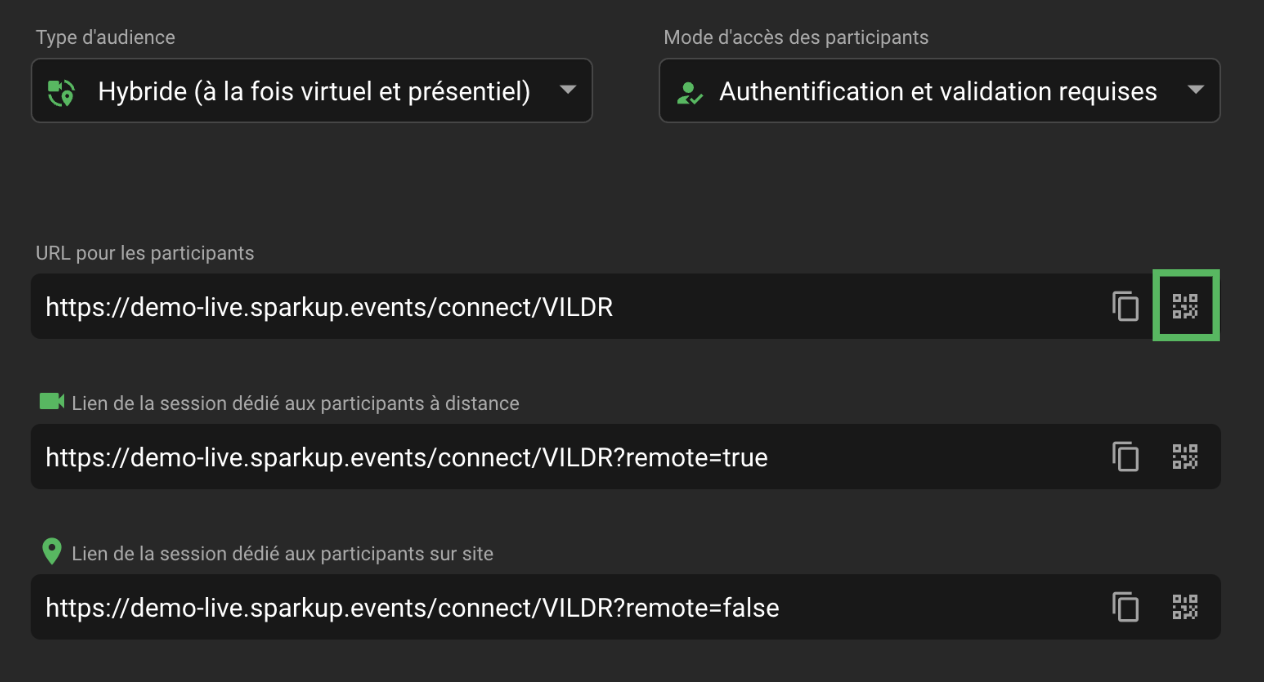Click the VILDR?remote=false URL text
Screen dimensions: 1264x682
412,608
